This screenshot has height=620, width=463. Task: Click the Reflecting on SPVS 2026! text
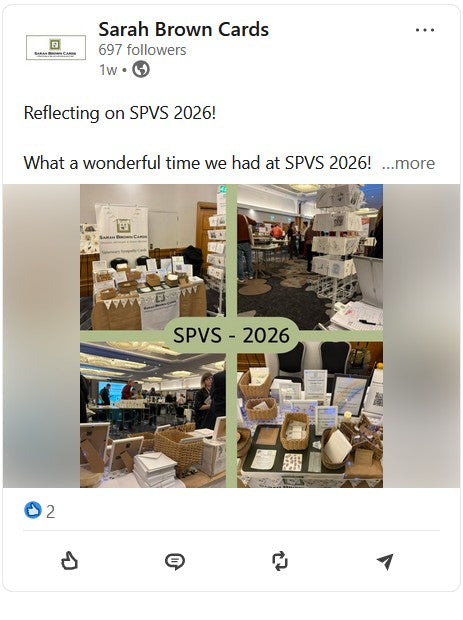click(120, 113)
